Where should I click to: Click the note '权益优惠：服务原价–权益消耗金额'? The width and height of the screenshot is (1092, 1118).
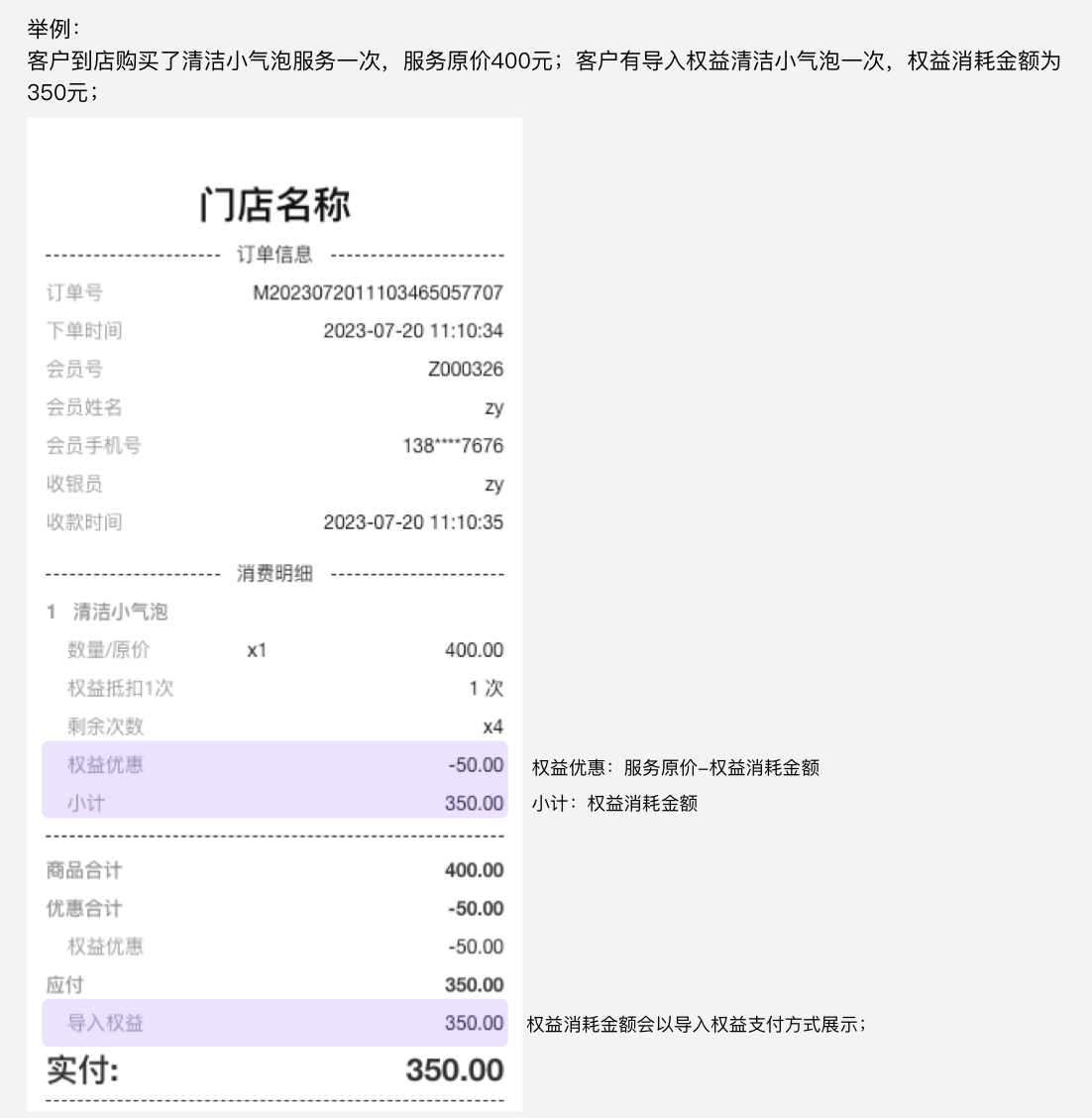tap(676, 768)
